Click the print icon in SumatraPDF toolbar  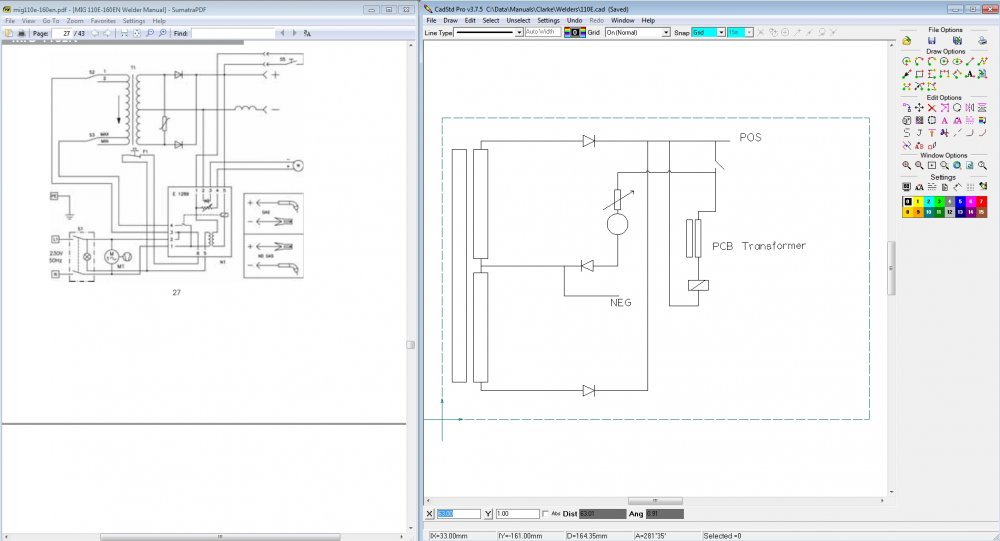pyautogui.click(x=21, y=33)
